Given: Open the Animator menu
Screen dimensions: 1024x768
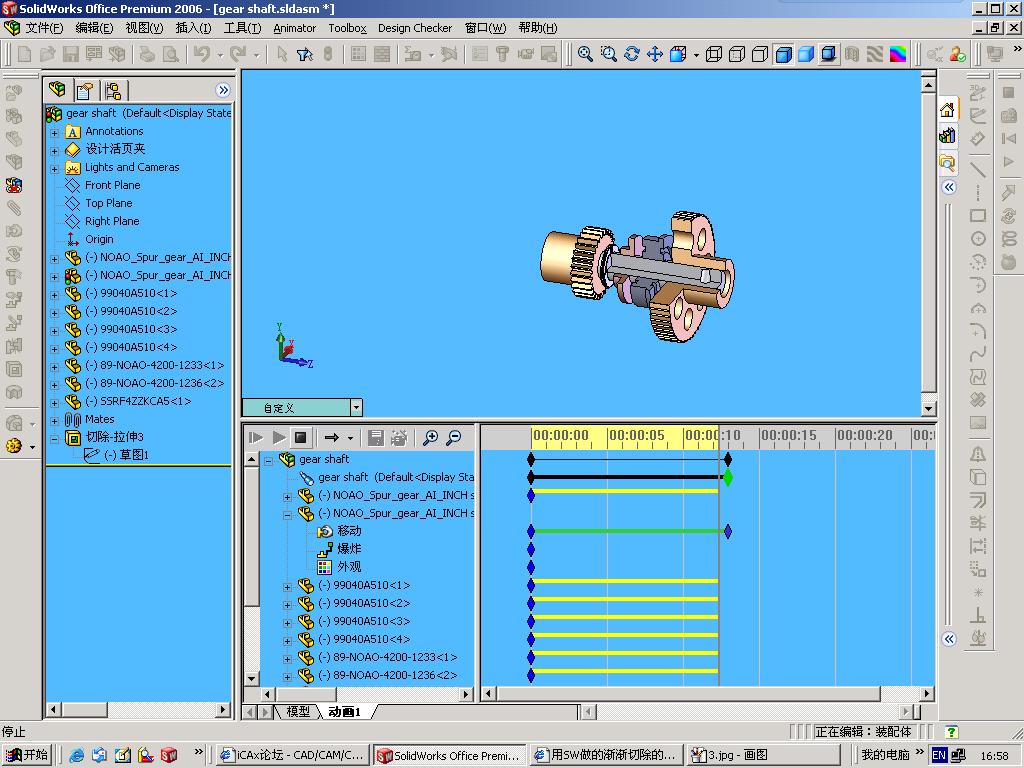Looking at the screenshot, I should click(295, 27).
